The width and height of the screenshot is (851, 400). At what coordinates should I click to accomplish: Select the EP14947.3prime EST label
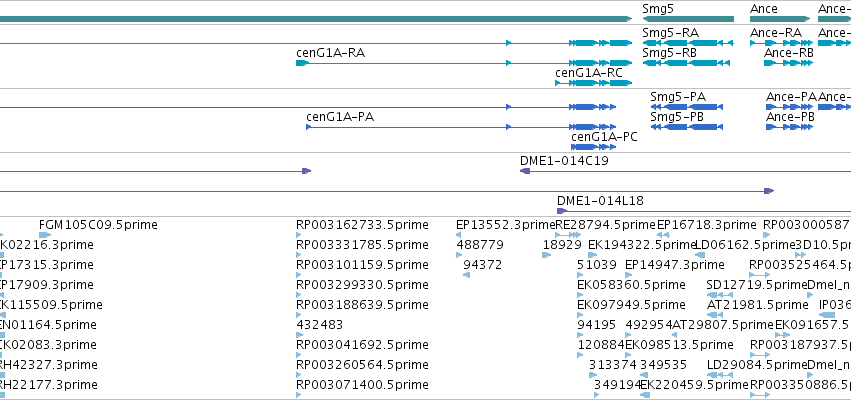(675, 265)
